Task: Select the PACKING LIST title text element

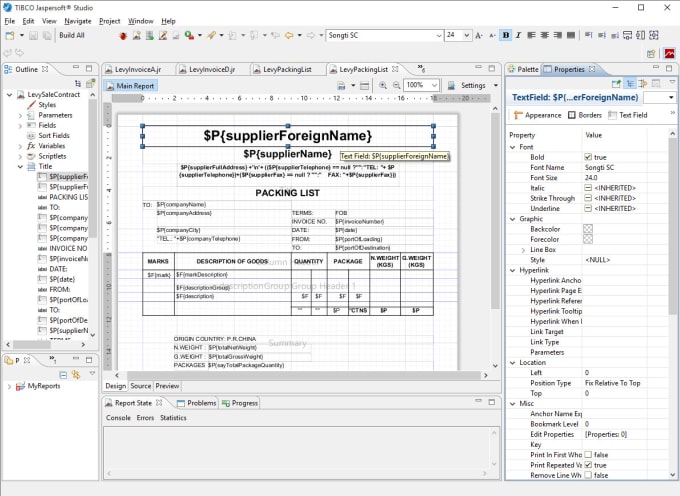Action: (x=288, y=193)
